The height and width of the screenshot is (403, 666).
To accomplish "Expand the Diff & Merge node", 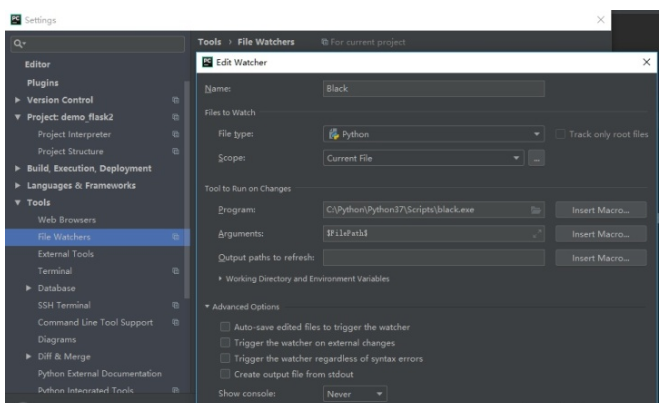I will tap(28, 356).
